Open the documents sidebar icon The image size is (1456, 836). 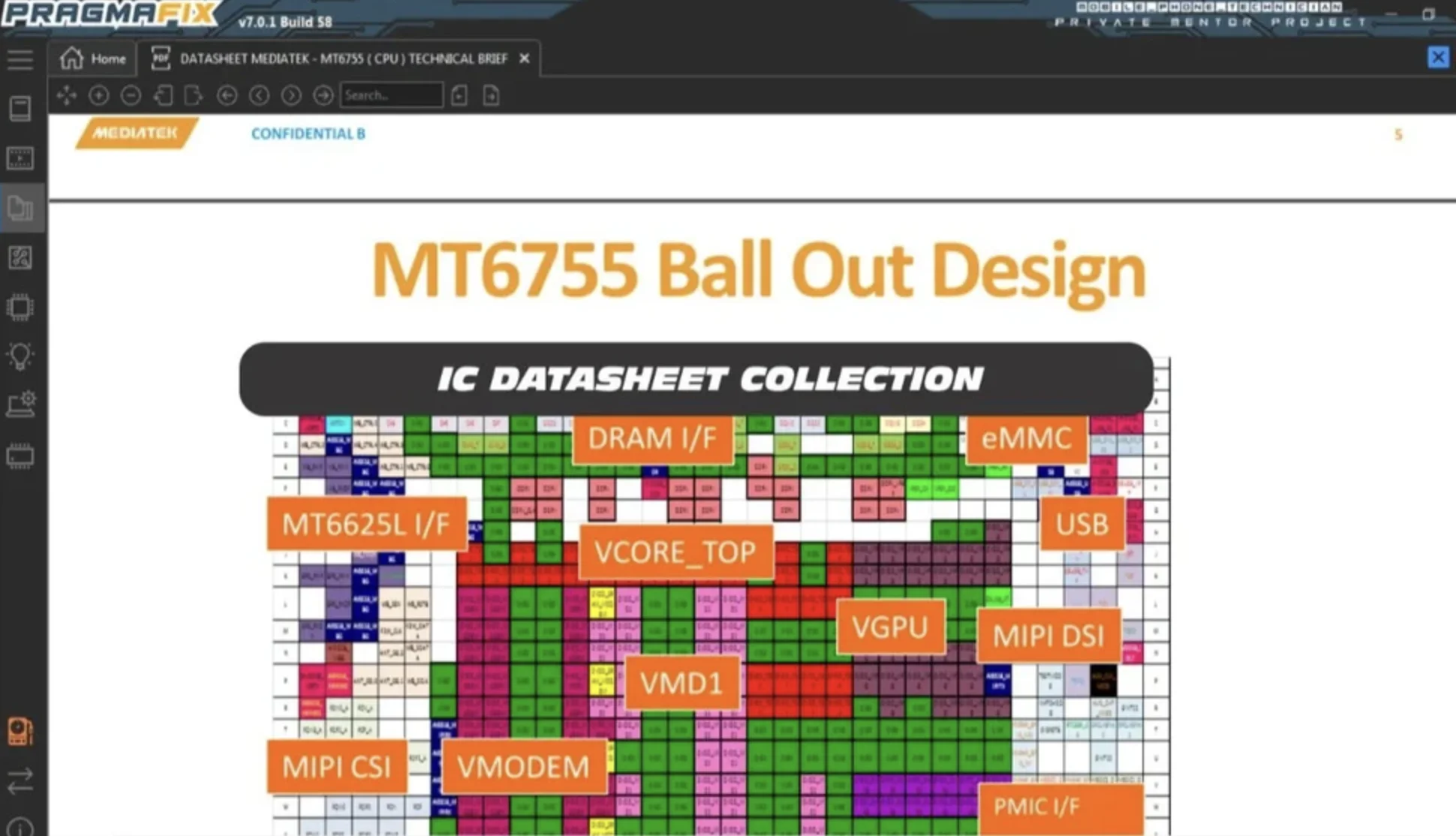pos(20,208)
